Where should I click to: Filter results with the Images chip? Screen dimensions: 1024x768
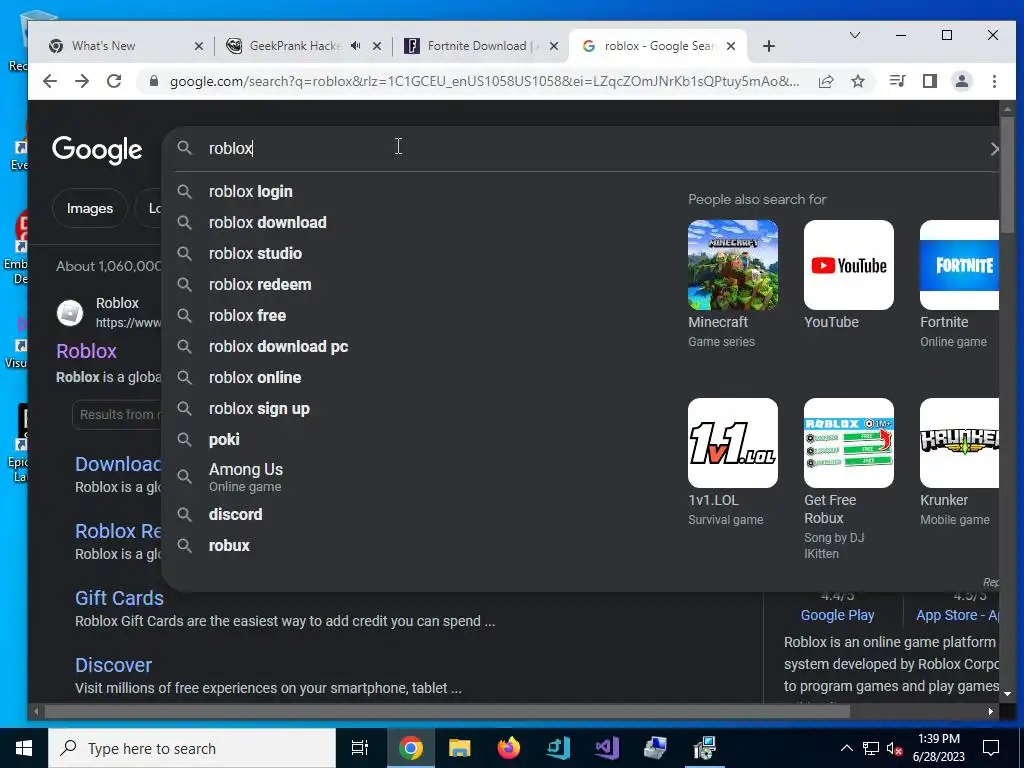(x=89, y=208)
